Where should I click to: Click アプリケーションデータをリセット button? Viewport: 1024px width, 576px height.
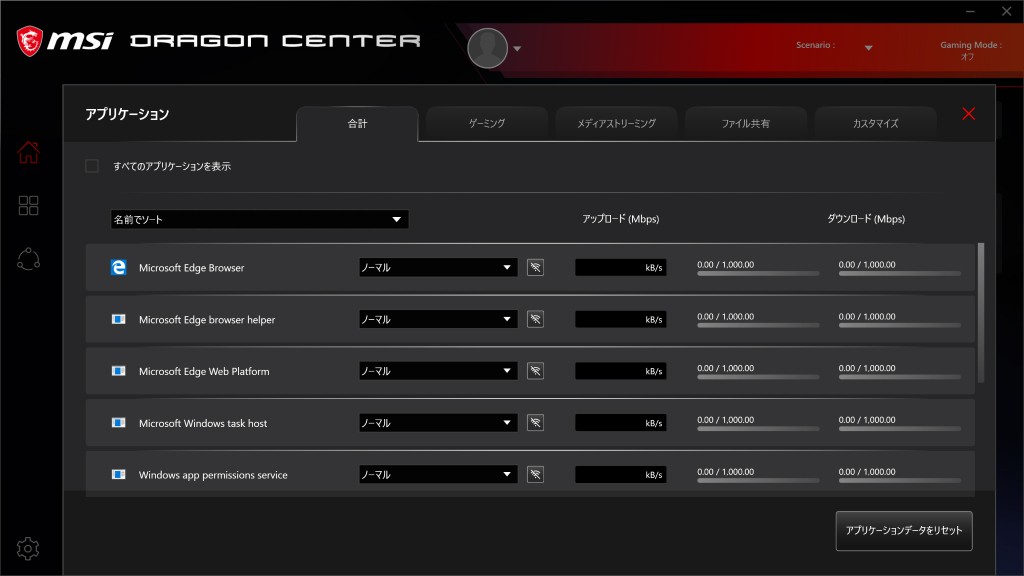coord(904,530)
